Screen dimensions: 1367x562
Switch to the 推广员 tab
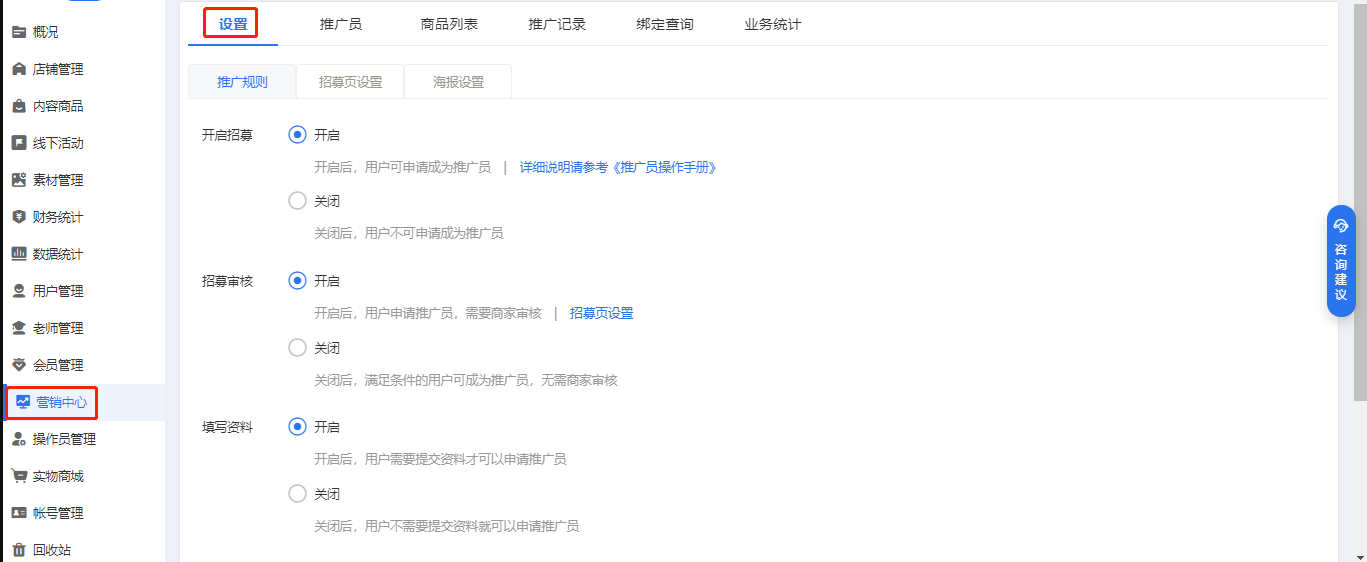coord(340,24)
